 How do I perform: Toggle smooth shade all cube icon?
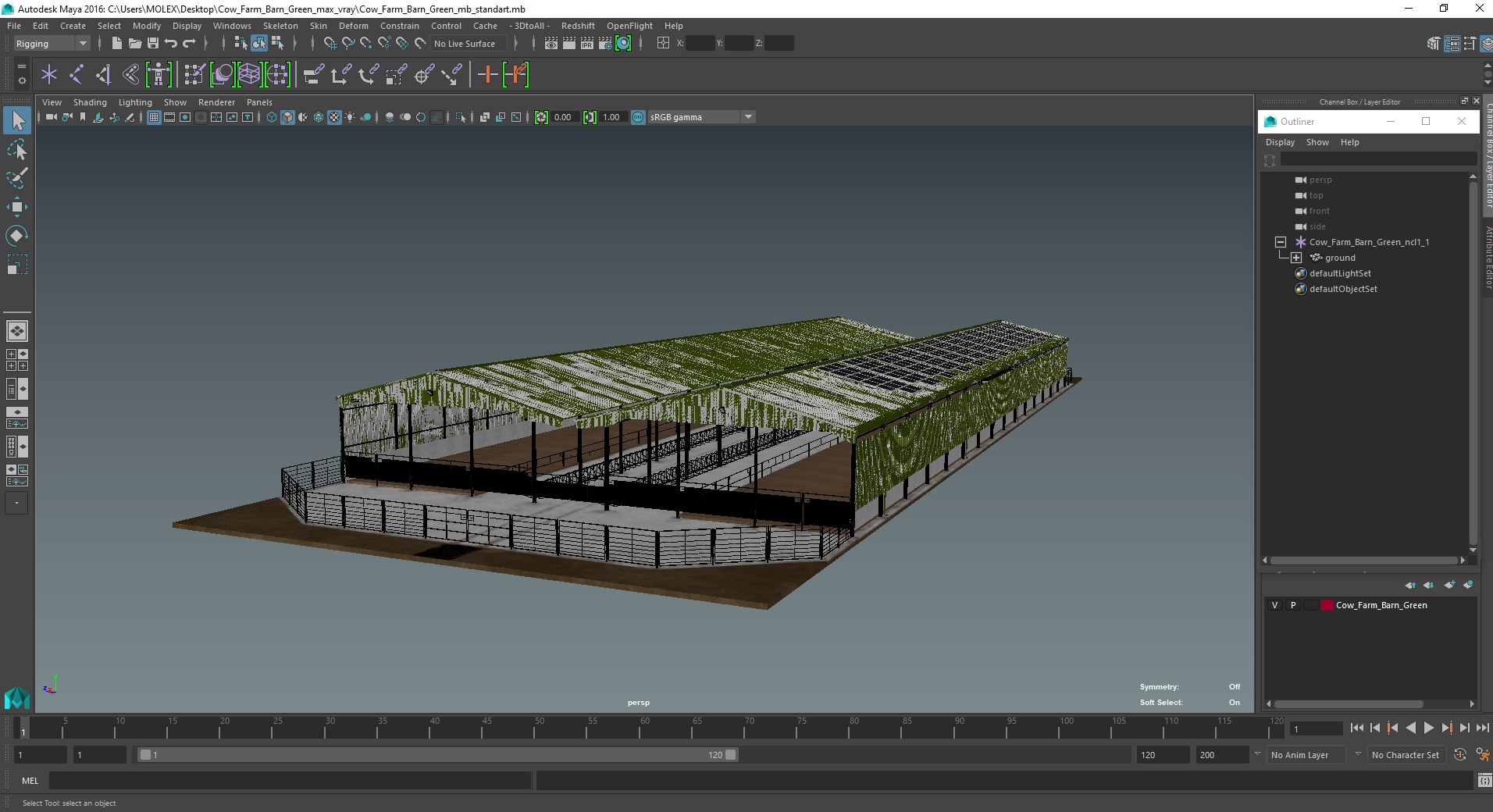tap(287, 117)
